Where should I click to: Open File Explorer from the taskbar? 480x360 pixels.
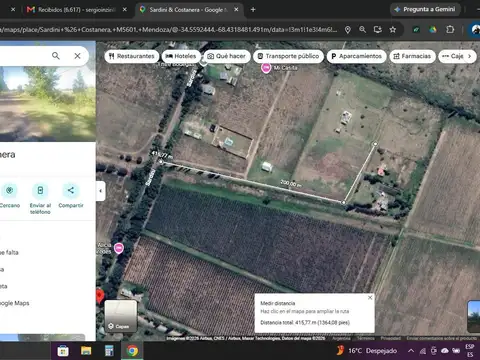(86, 351)
